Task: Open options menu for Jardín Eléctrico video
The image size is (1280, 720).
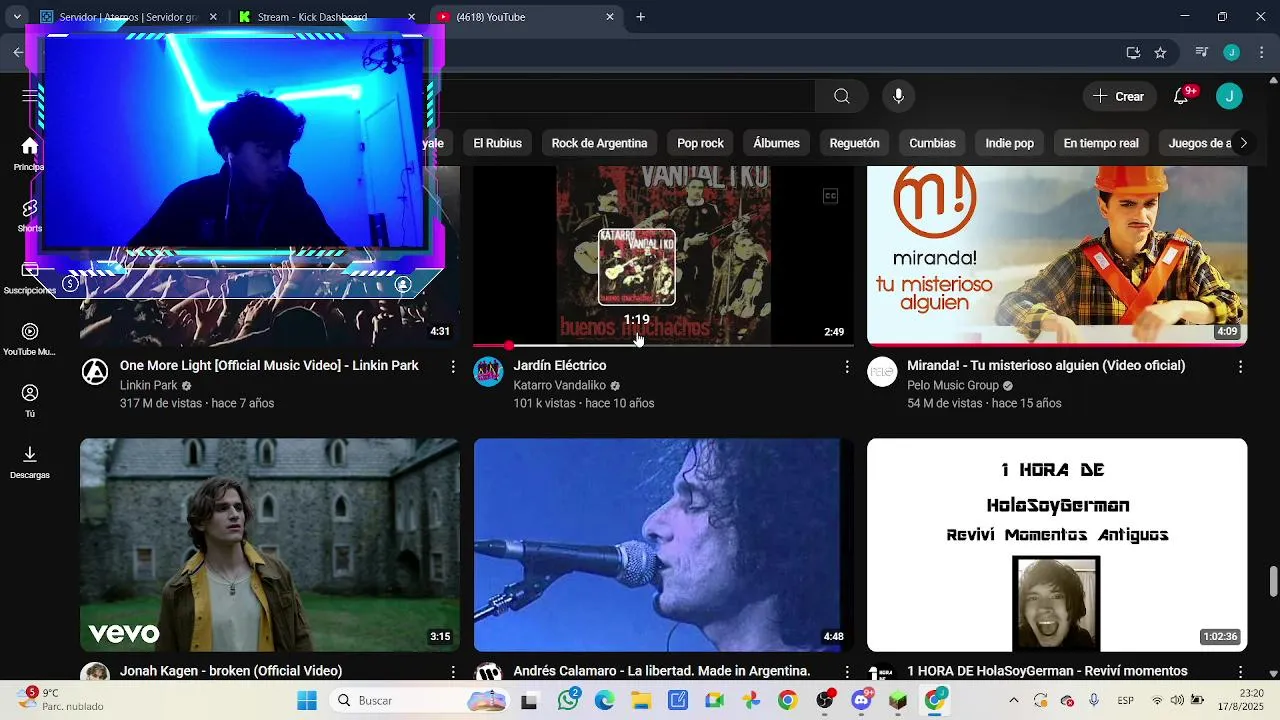Action: click(847, 367)
